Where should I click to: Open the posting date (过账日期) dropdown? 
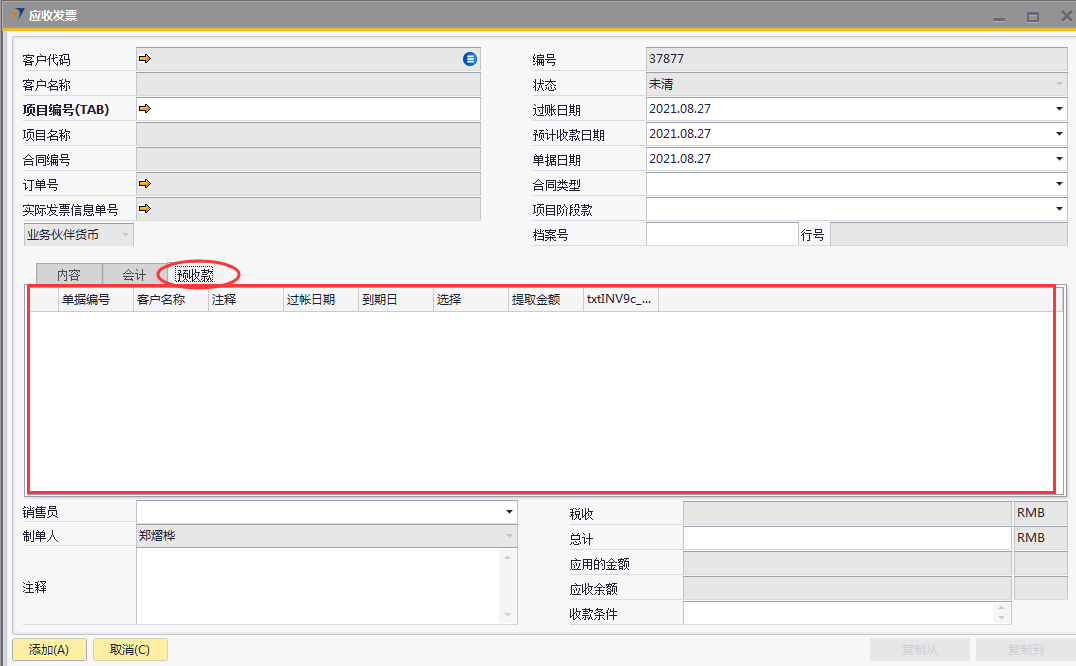1059,109
